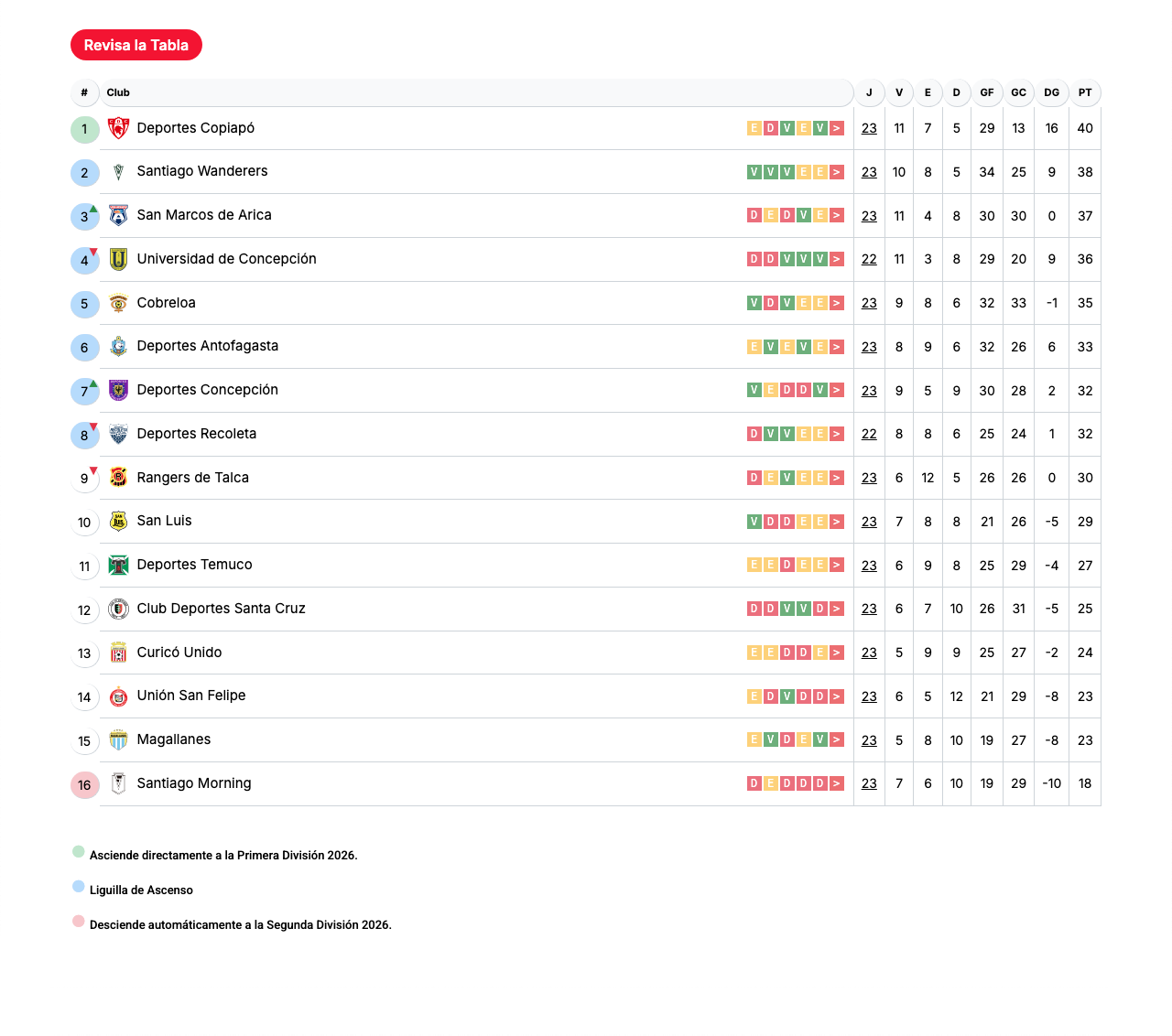This screenshot has height=1036, width=1172.
Task: Click the Asciende directamente a Primera División legend
Action: coord(223,855)
